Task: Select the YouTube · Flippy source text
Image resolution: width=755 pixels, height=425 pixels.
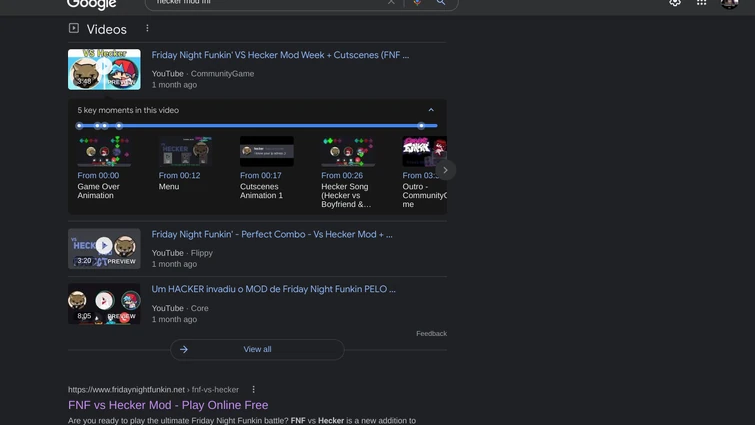Action: click(x=182, y=253)
